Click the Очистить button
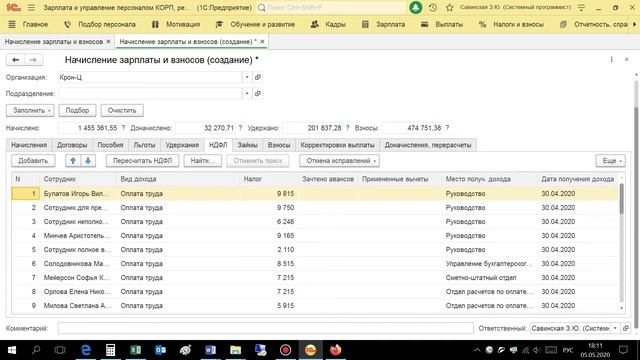640x360 pixels. click(x=122, y=111)
